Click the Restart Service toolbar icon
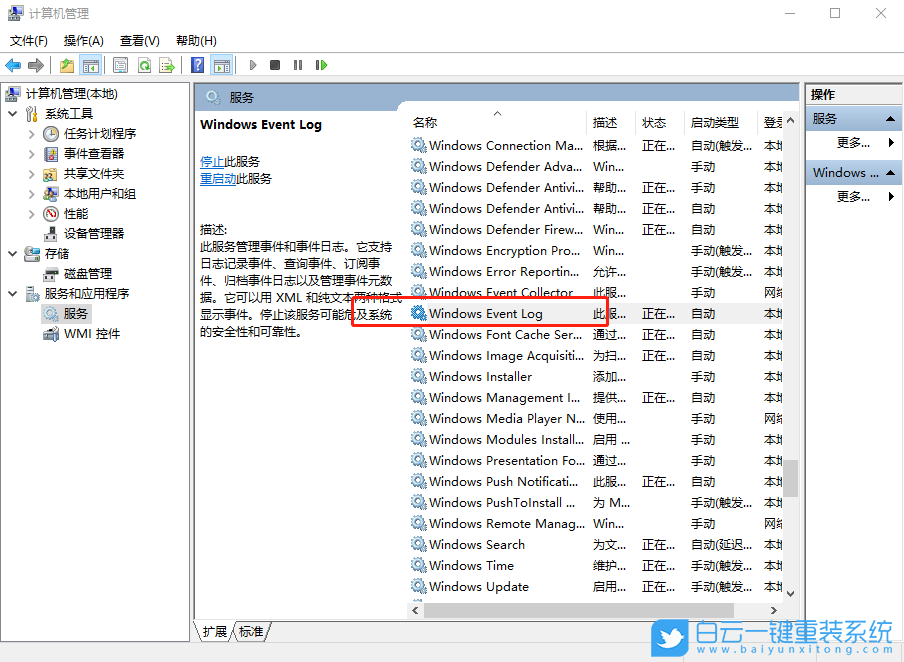 [319, 64]
